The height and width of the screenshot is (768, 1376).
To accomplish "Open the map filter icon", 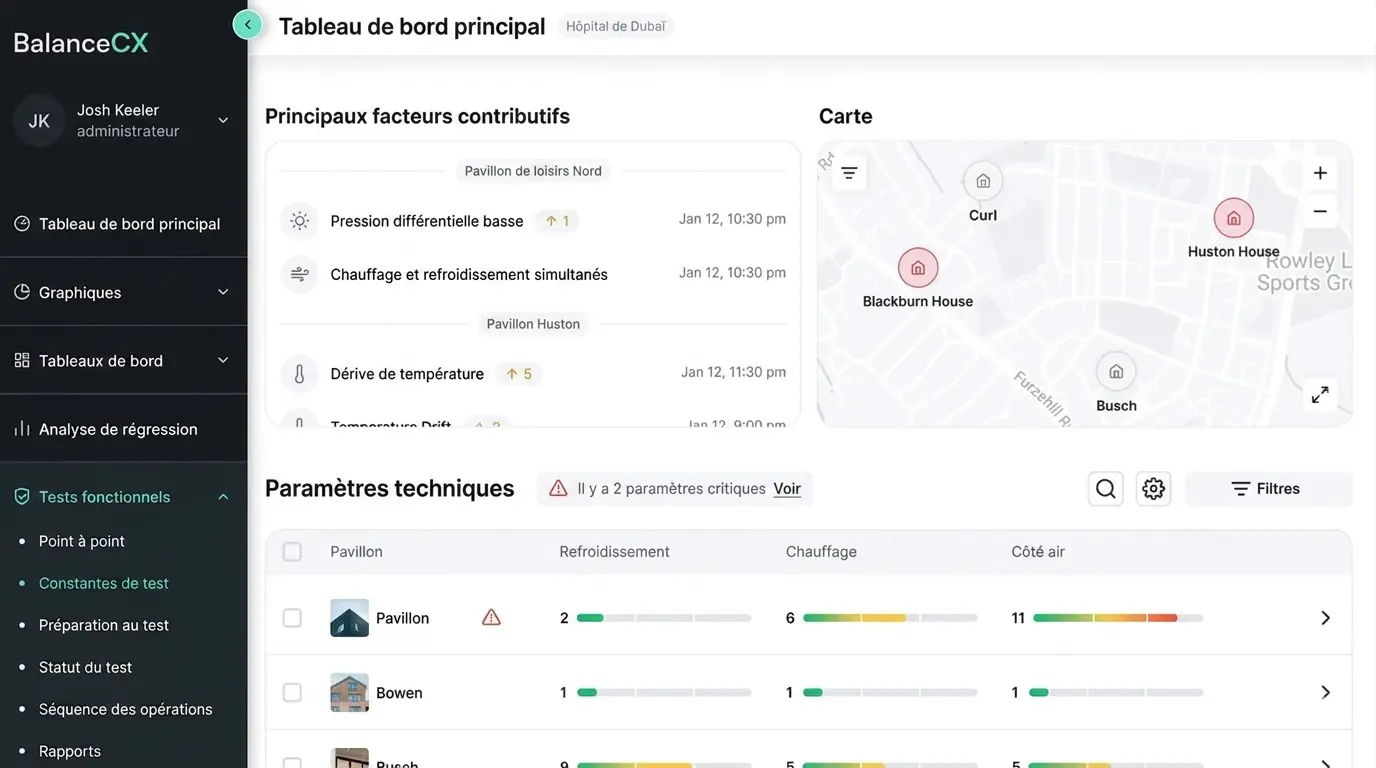I will click(848, 172).
